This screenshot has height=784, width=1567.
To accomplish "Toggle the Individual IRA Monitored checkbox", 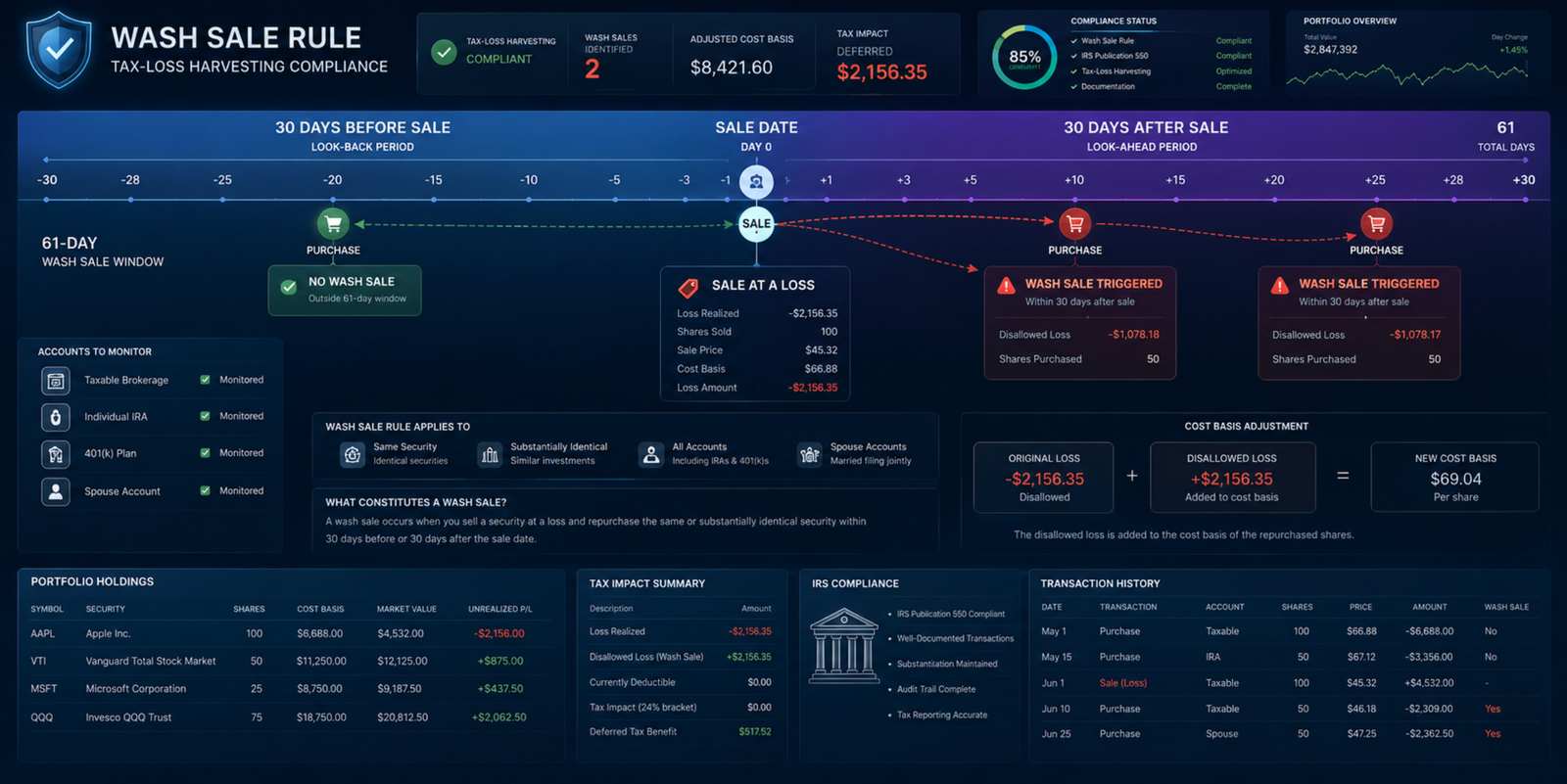I will 205,416.
